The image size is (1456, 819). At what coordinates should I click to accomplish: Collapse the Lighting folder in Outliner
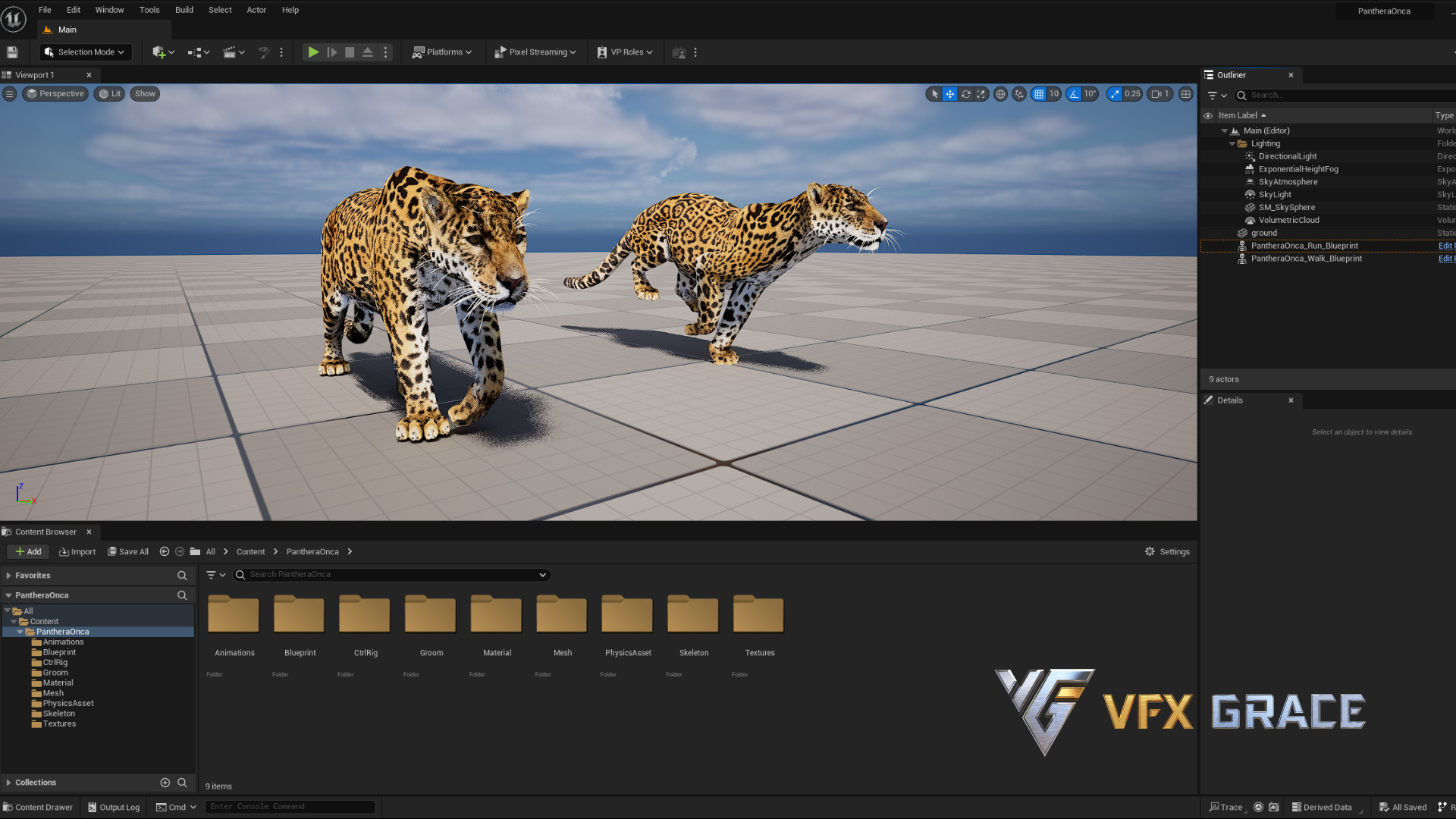click(1232, 143)
